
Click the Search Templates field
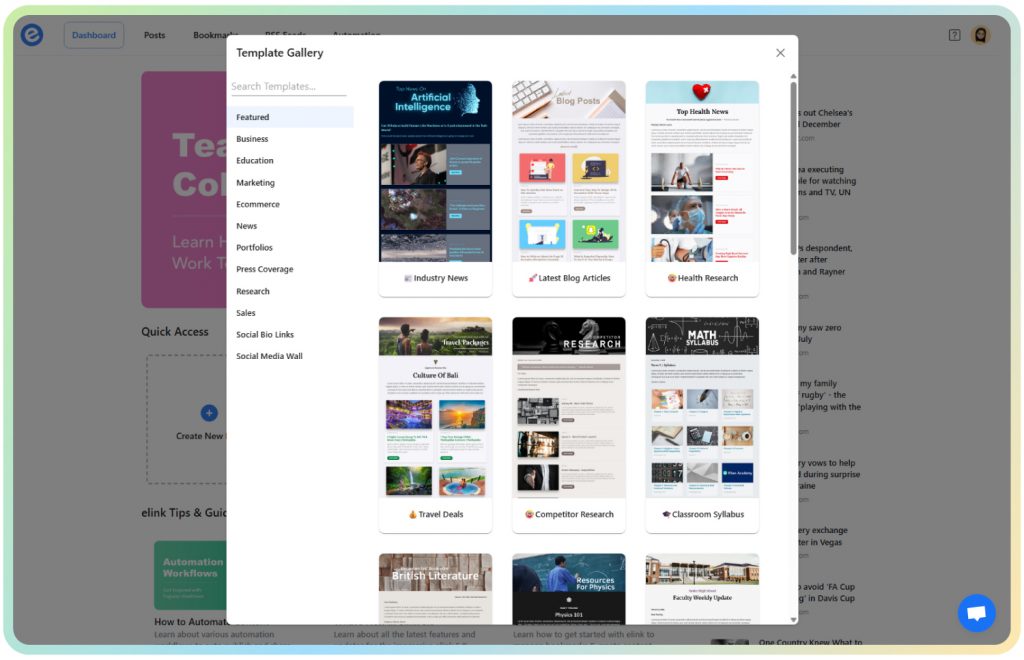(x=288, y=86)
